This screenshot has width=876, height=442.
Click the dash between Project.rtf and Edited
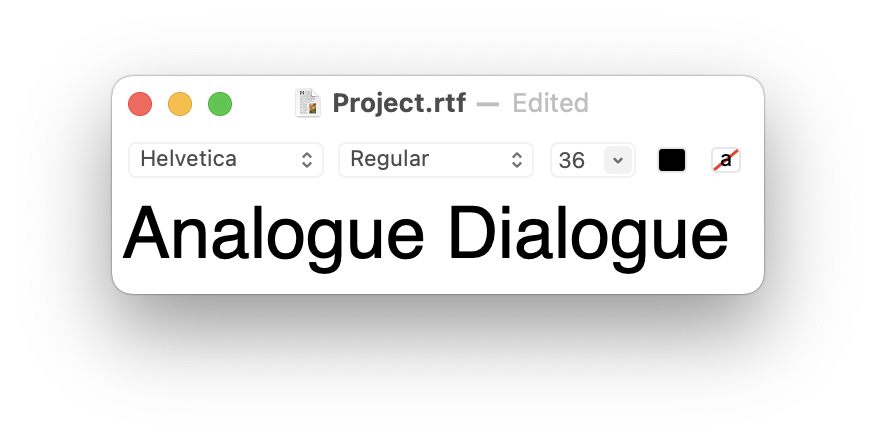[488, 104]
